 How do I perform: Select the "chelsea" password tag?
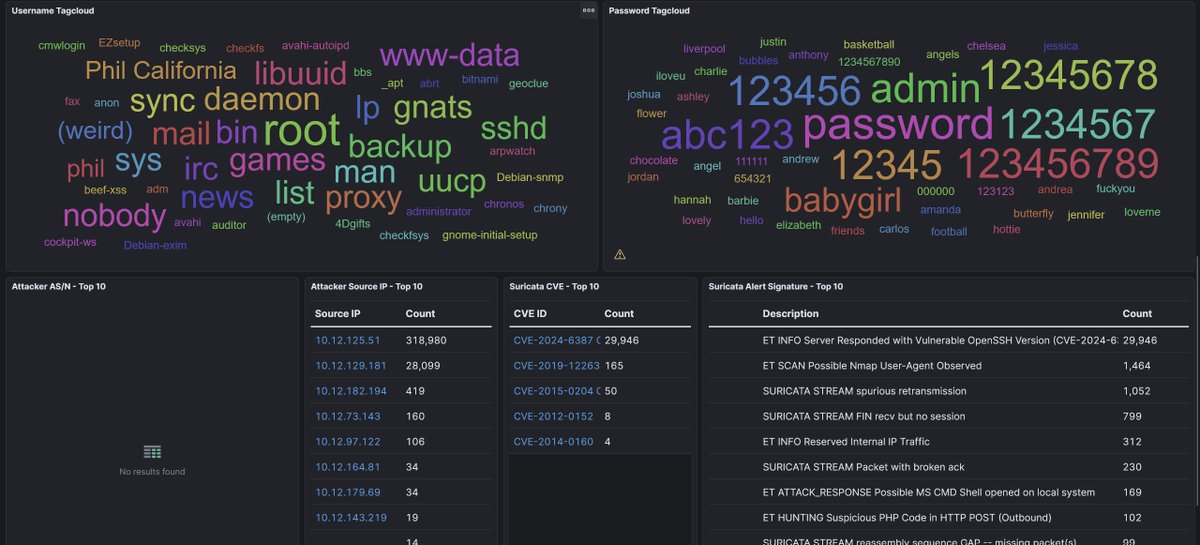coord(986,46)
